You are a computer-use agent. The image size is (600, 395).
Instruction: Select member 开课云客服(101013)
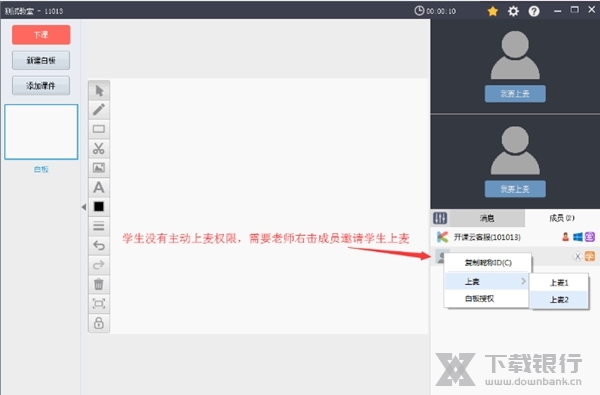515,237
